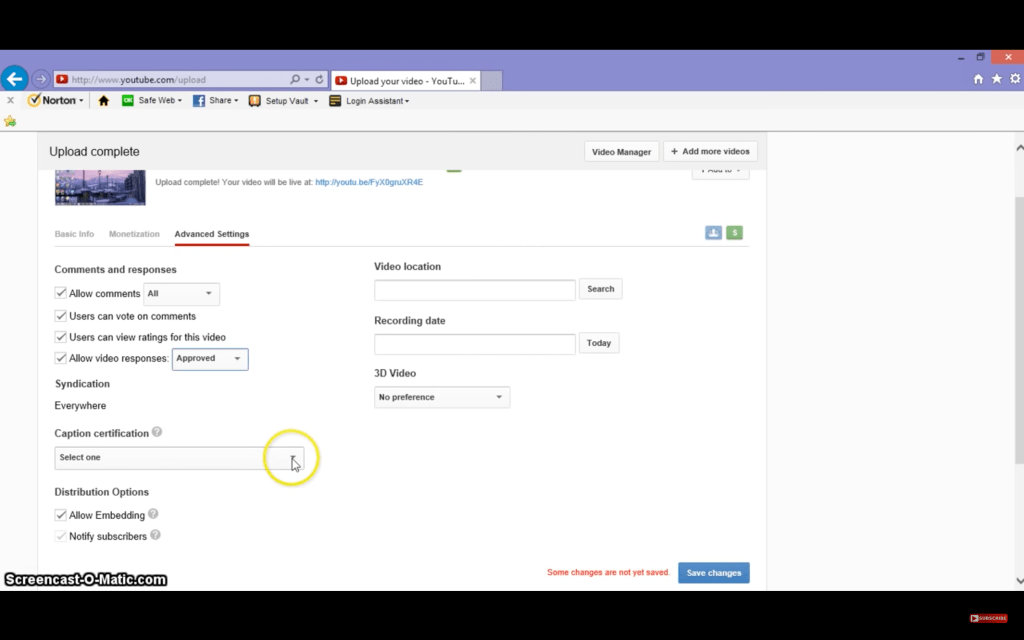Image resolution: width=1024 pixels, height=640 pixels.
Task: Click the Caption certification help icon
Action: 157,433
